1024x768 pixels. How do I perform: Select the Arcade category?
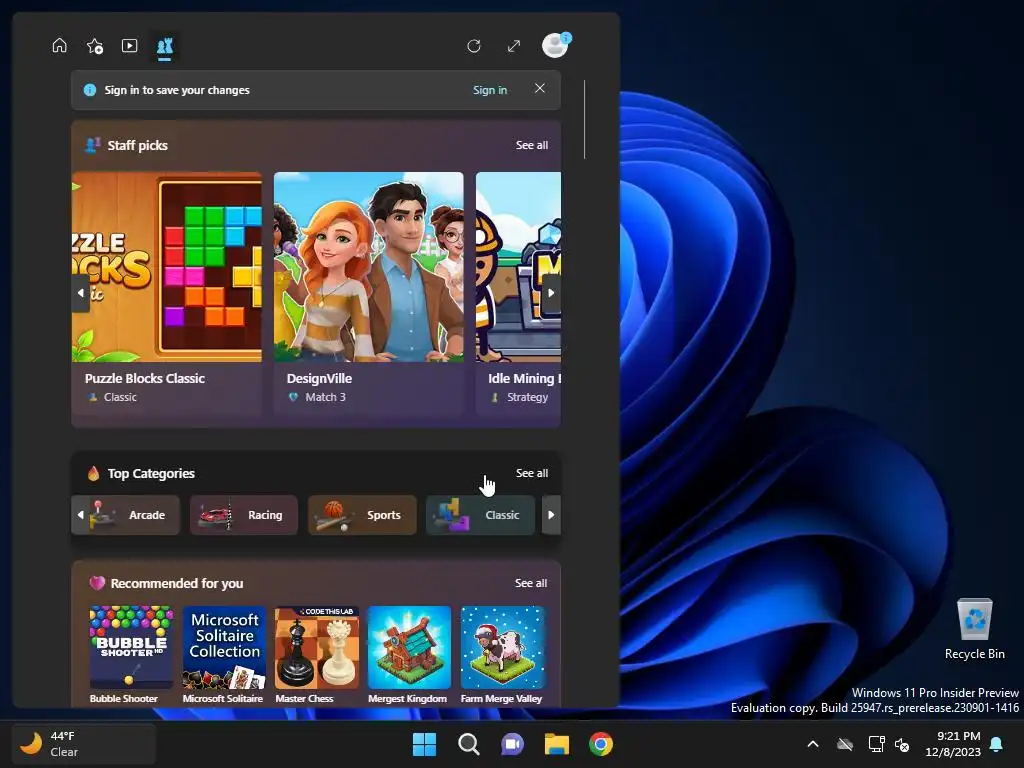pos(133,515)
